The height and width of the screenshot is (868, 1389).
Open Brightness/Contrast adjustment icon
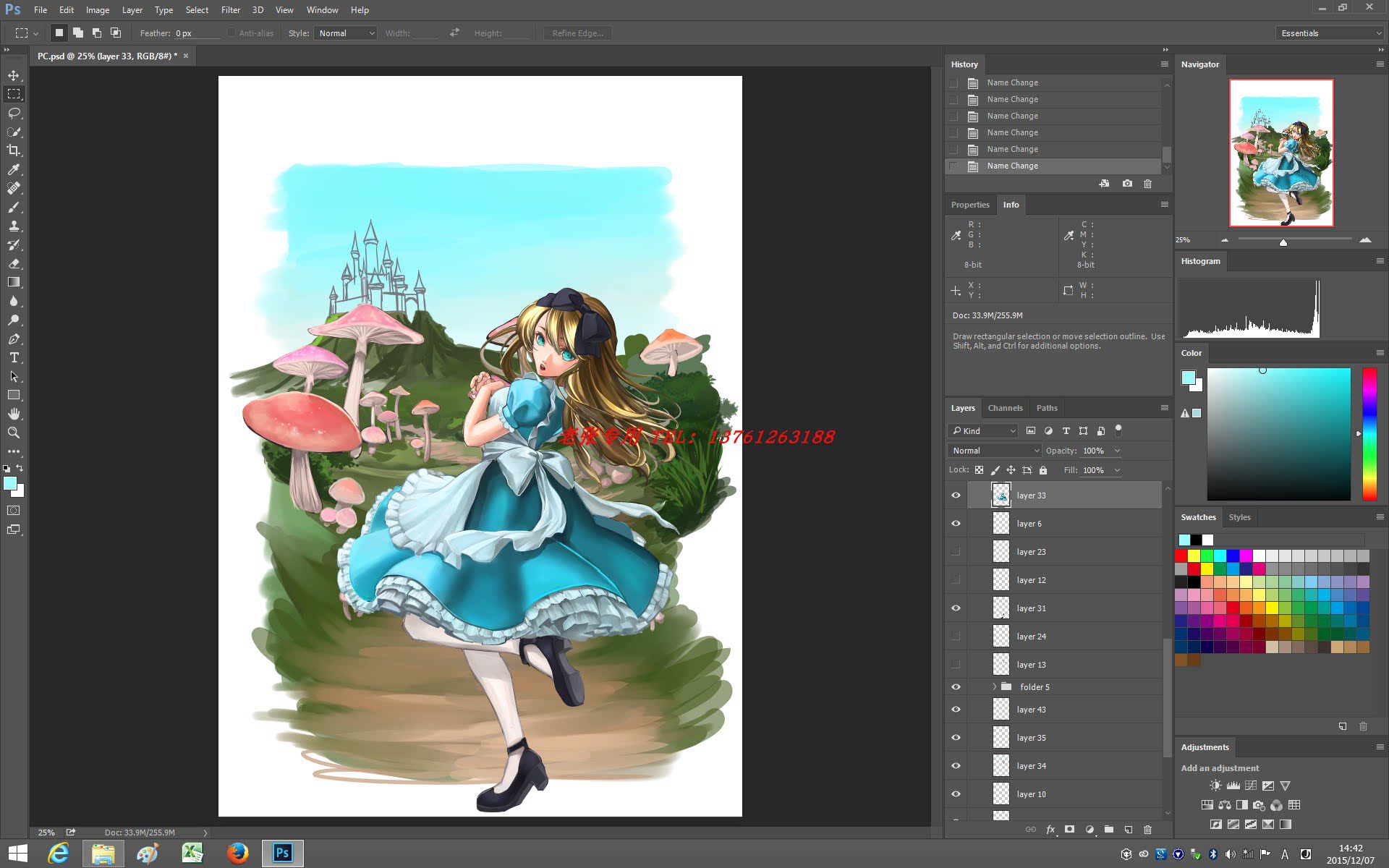1215,786
